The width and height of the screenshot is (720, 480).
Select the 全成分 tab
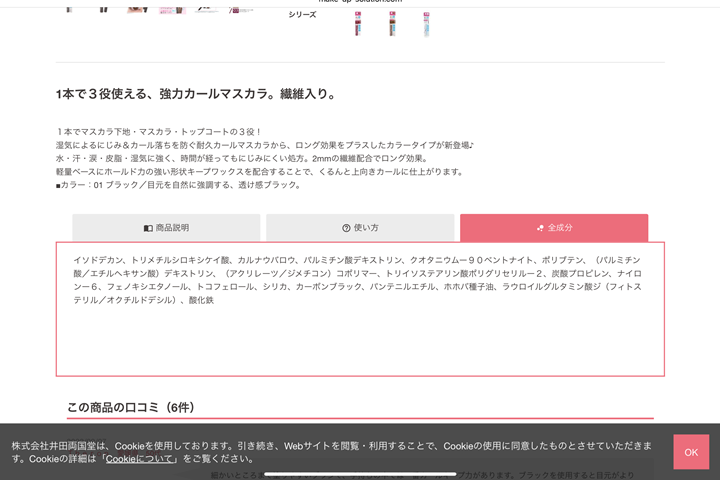click(554, 228)
